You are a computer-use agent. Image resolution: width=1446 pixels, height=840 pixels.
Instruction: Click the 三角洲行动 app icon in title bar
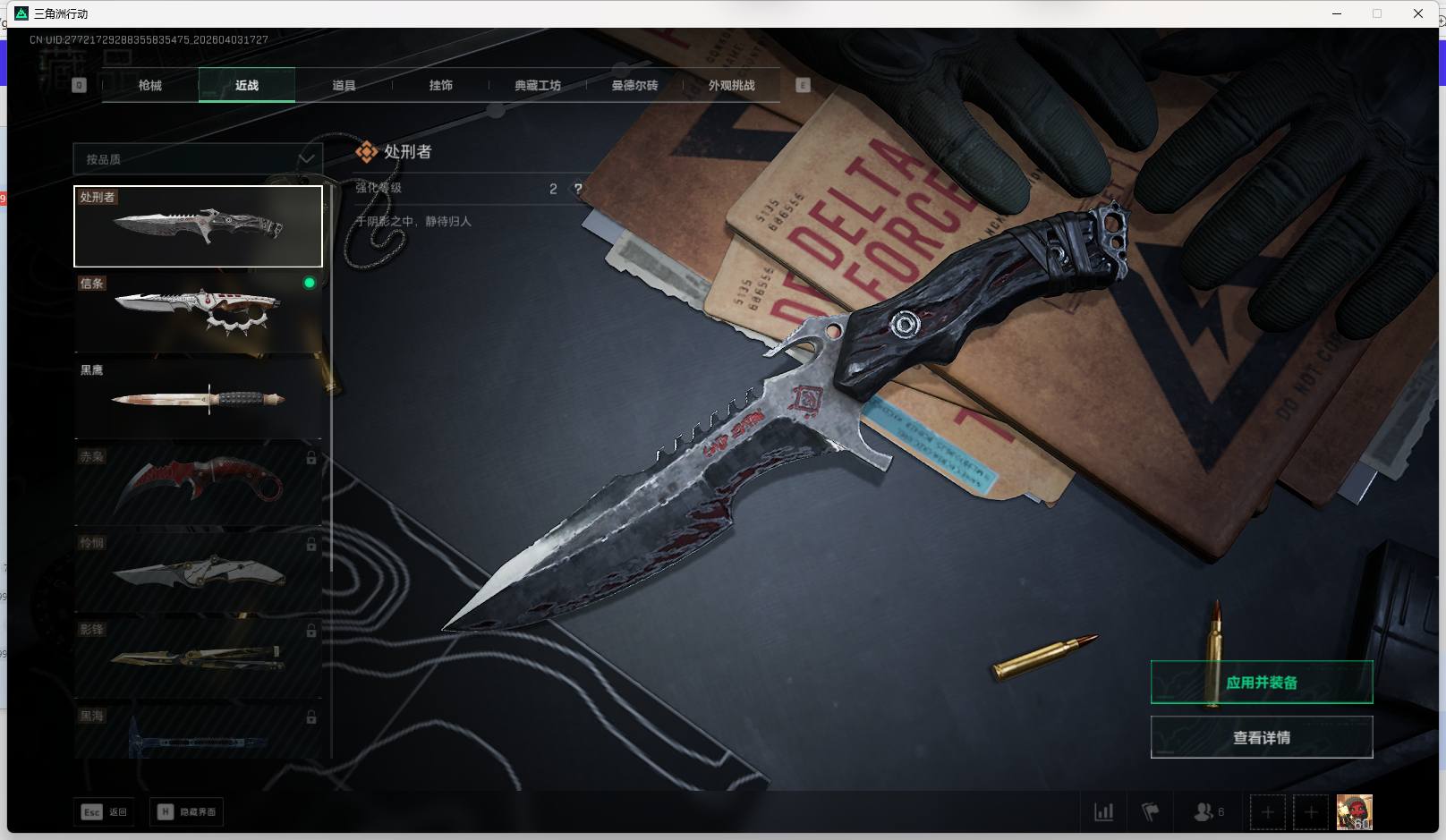point(21,13)
